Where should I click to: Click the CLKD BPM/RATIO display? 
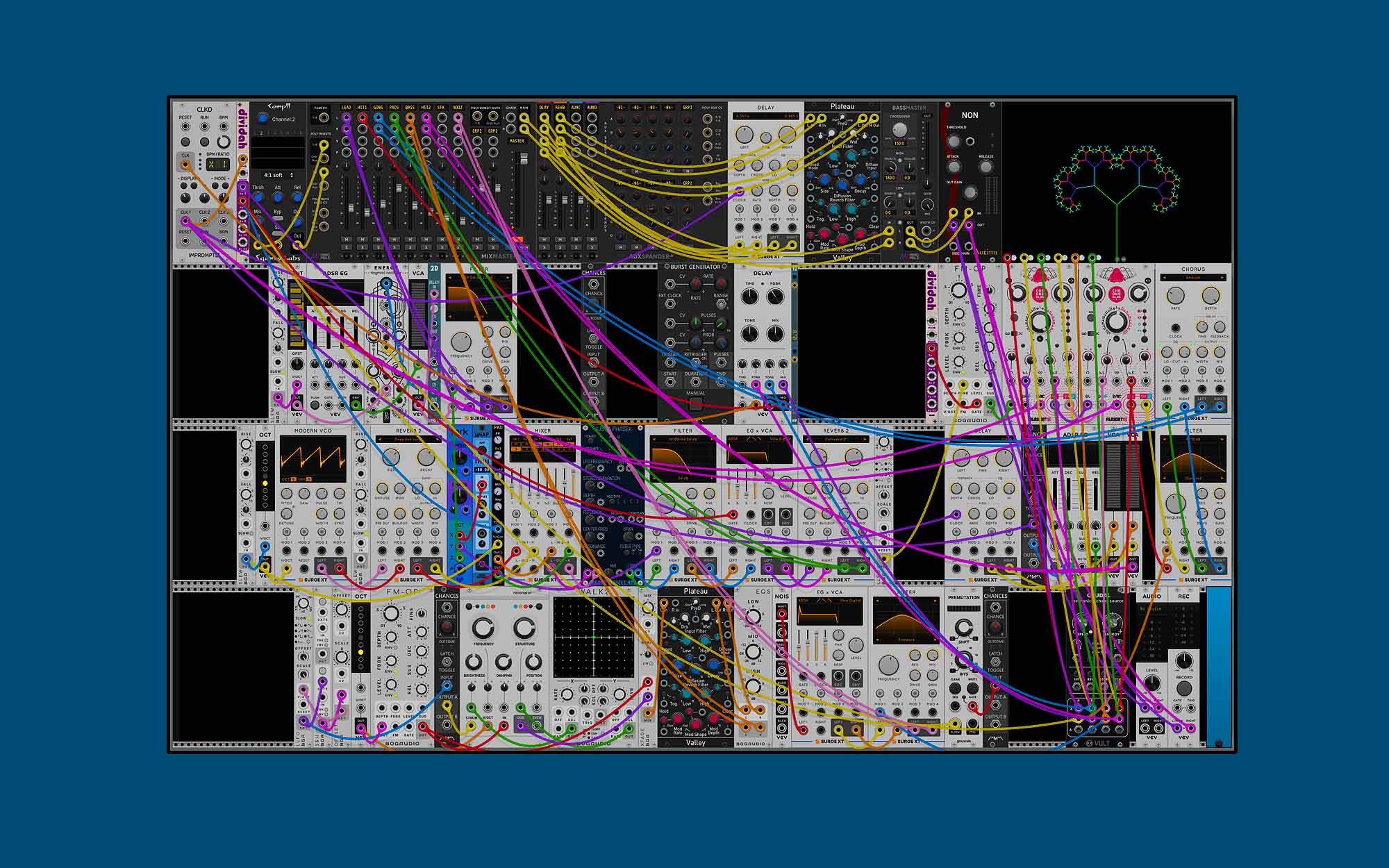(x=218, y=165)
